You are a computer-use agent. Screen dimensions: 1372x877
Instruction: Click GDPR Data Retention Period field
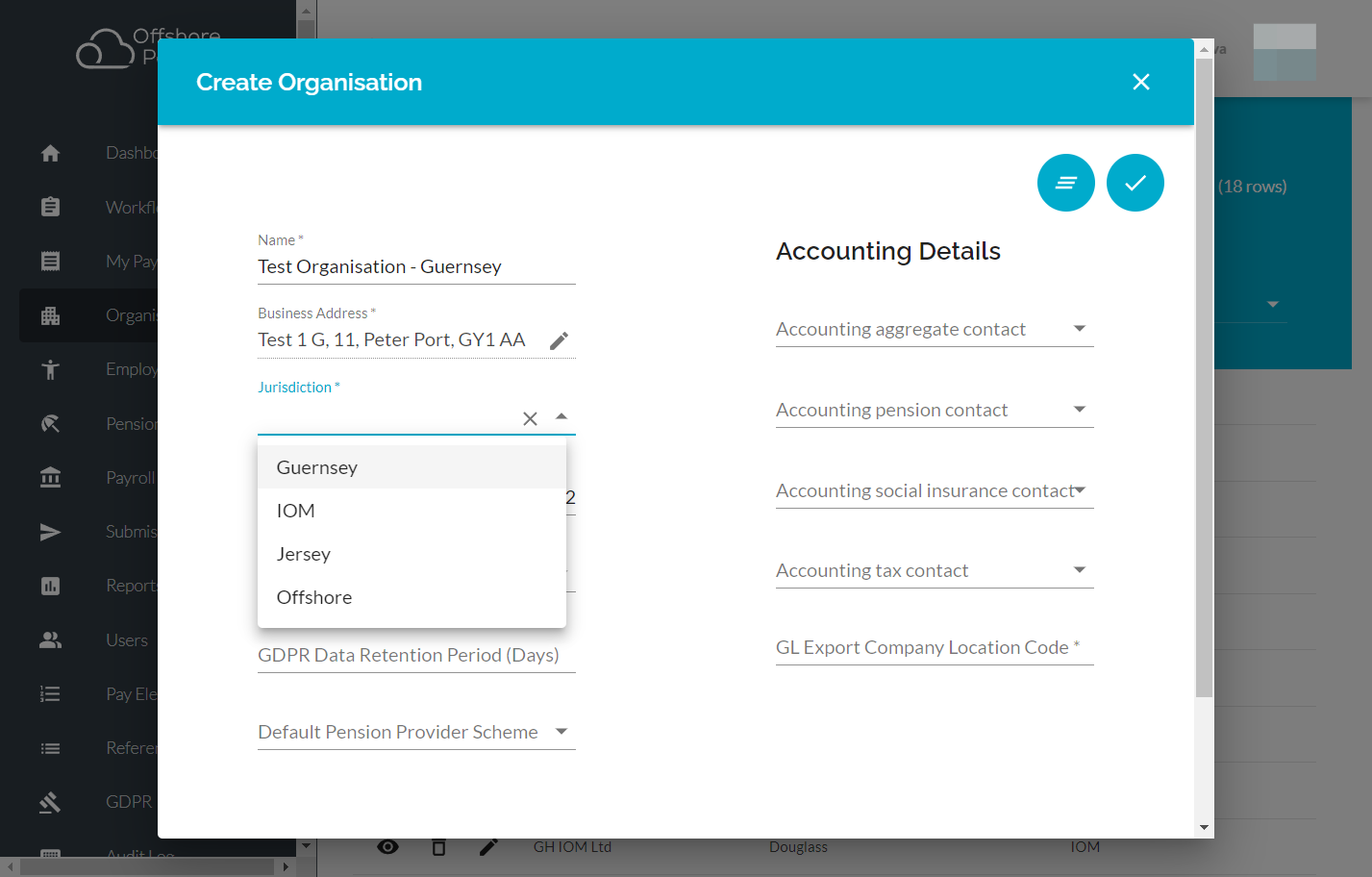click(x=416, y=655)
